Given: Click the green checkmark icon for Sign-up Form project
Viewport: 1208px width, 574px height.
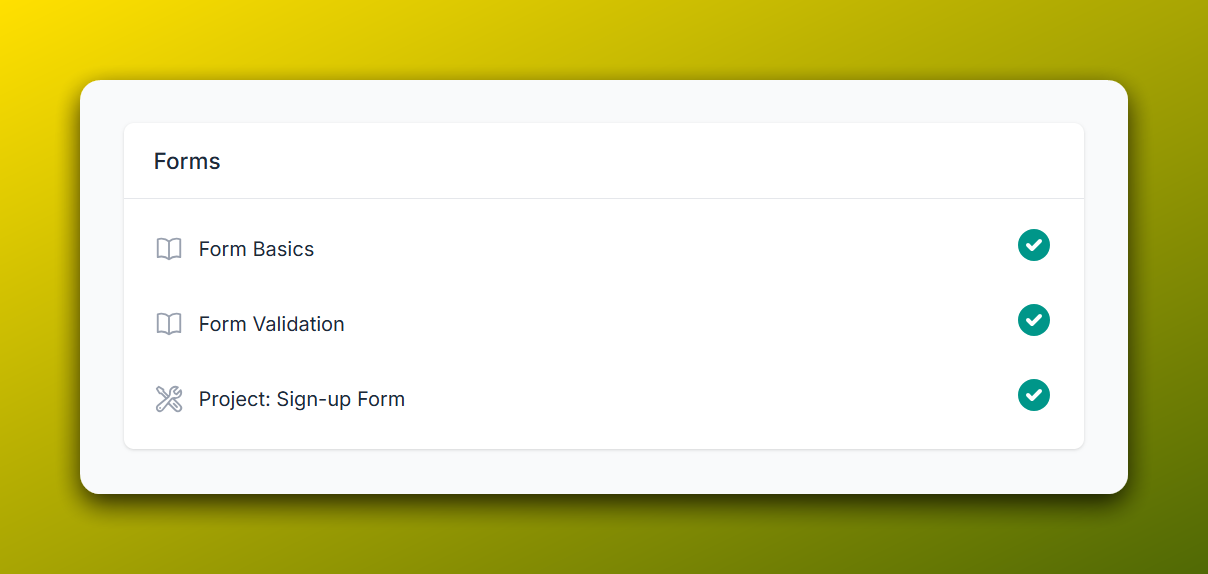Looking at the screenshot, I should point(1034,395).
